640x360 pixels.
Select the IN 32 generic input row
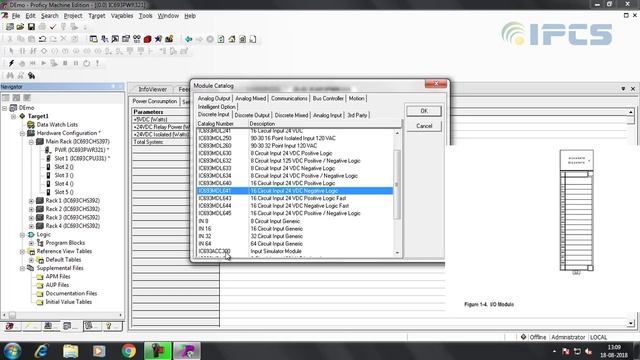coord(295,236)
